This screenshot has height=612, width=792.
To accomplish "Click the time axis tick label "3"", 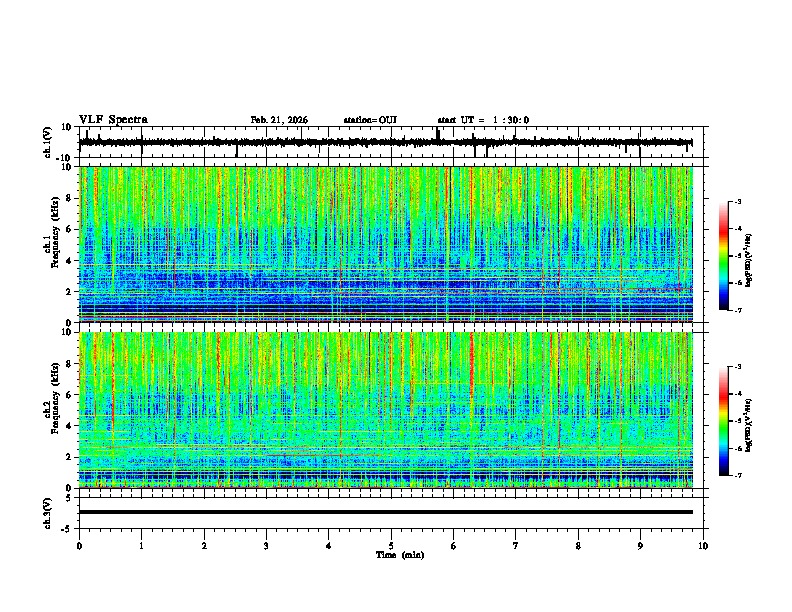I will [266, 546].
